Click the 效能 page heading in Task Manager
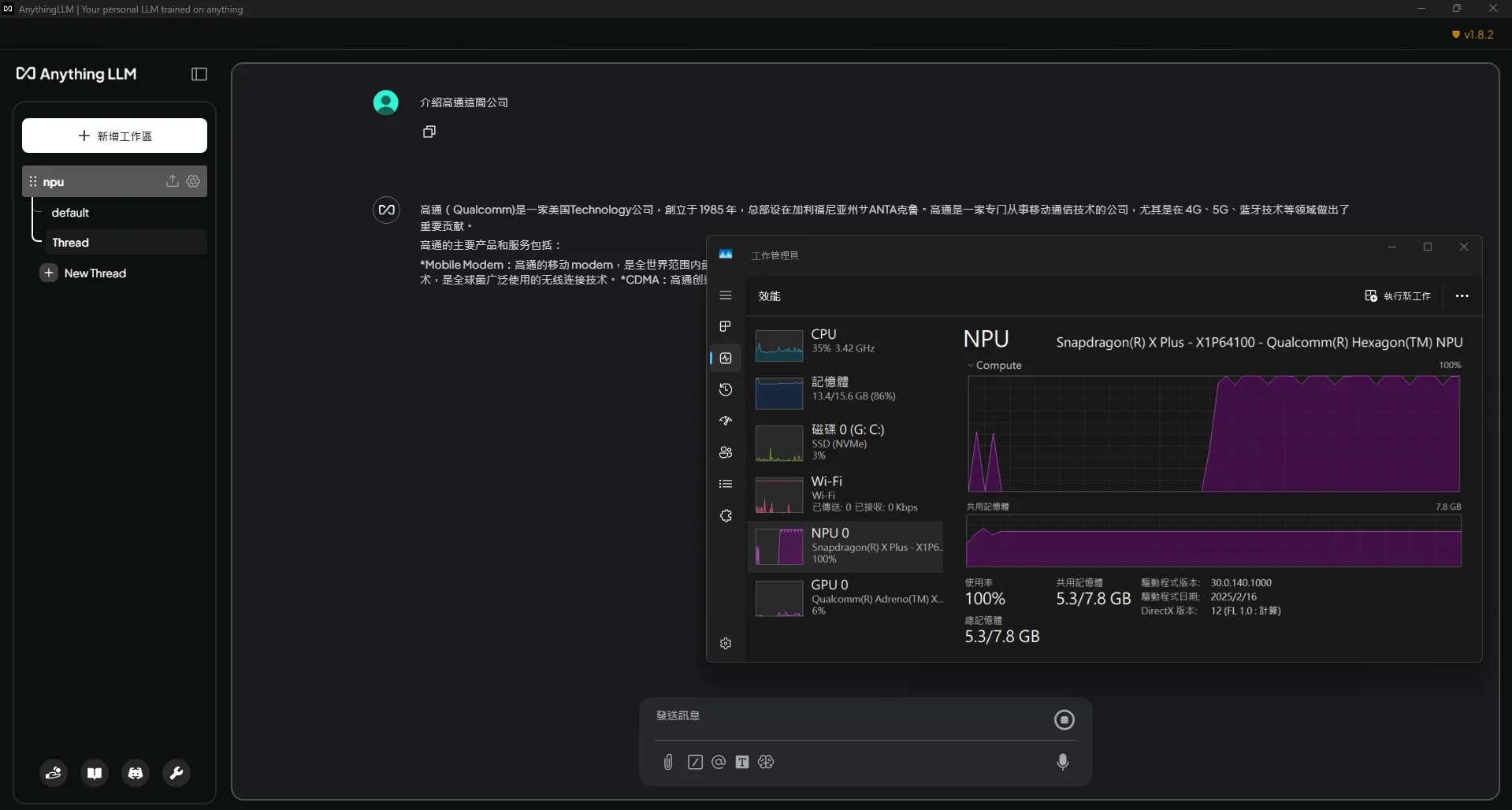The width and height of the screenshot is (1512, 810). tap(769, 296)
